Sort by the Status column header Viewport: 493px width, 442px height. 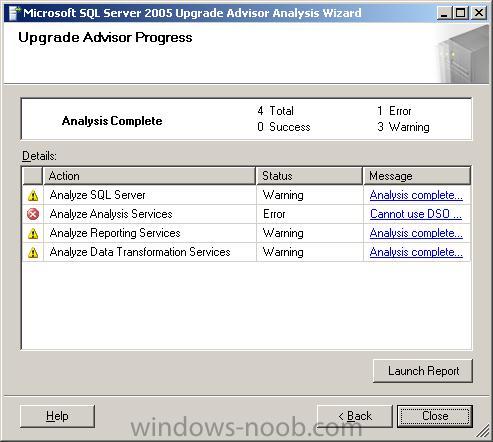pos(309,176)
